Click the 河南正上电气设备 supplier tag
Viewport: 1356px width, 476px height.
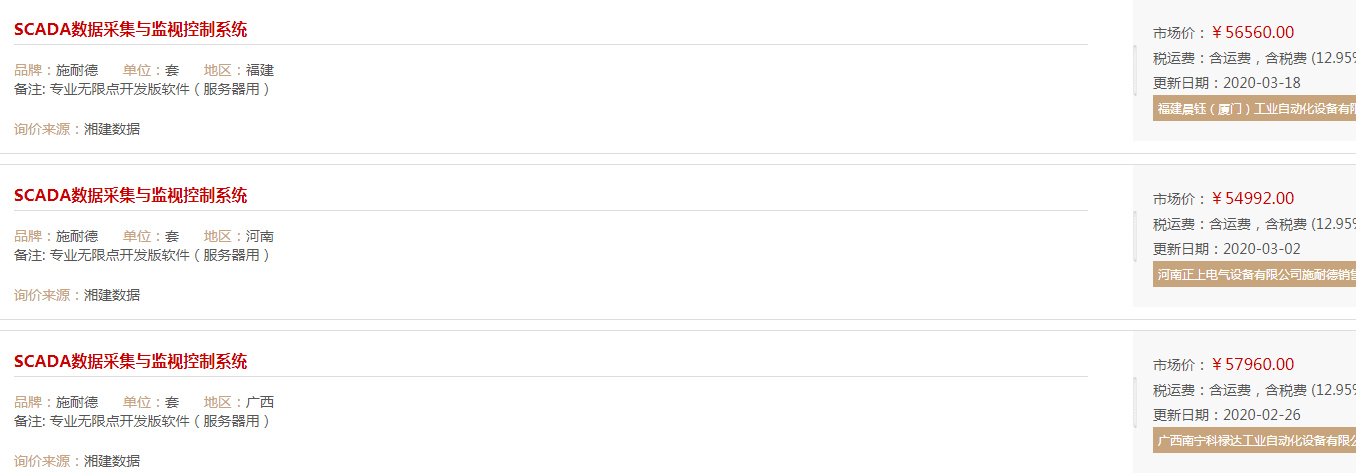point(1254,274)
